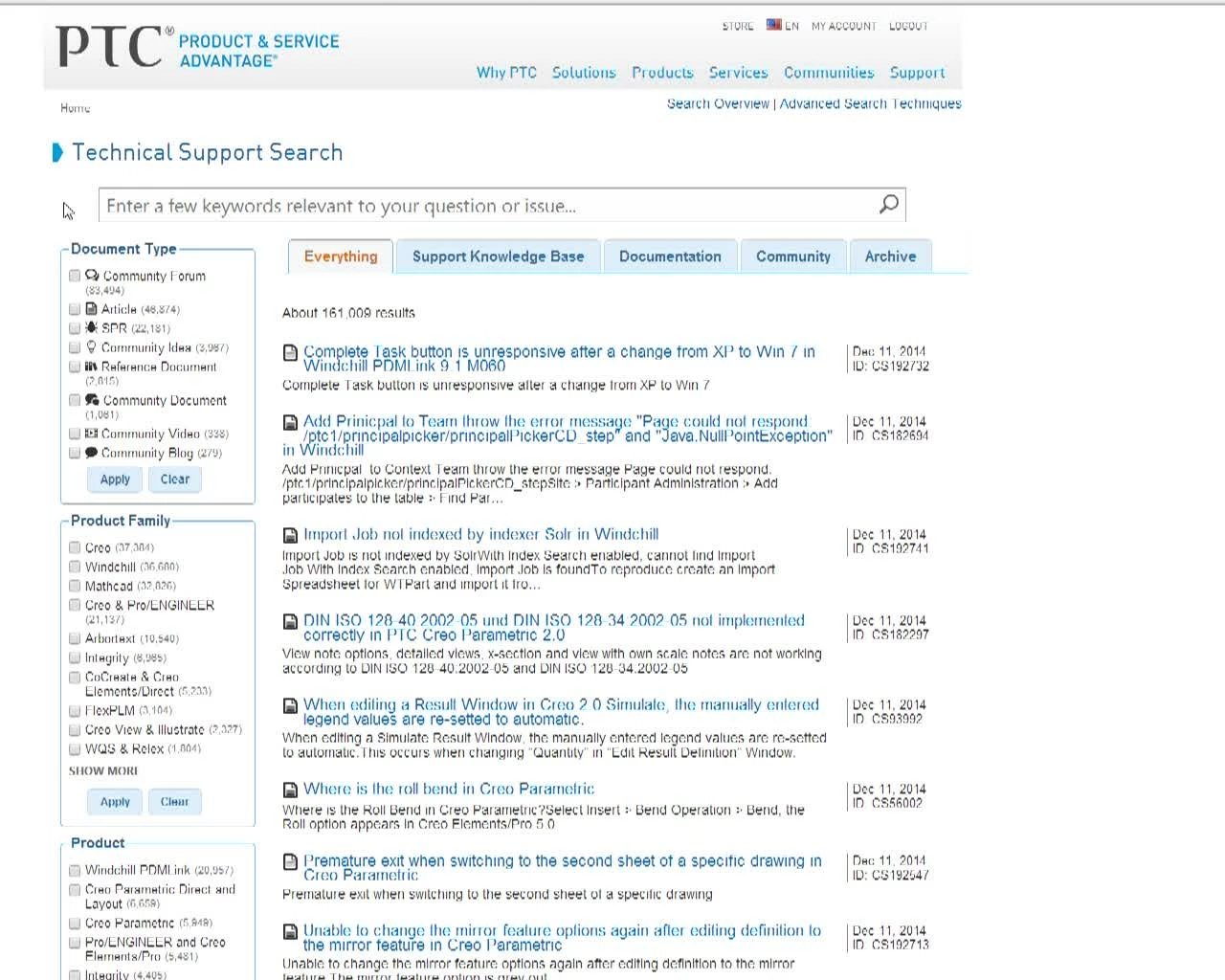This screenshot has width=1225, height=980.
Task: Open the Communities menu
Action: pyautogui.click(x=829, y=73)
